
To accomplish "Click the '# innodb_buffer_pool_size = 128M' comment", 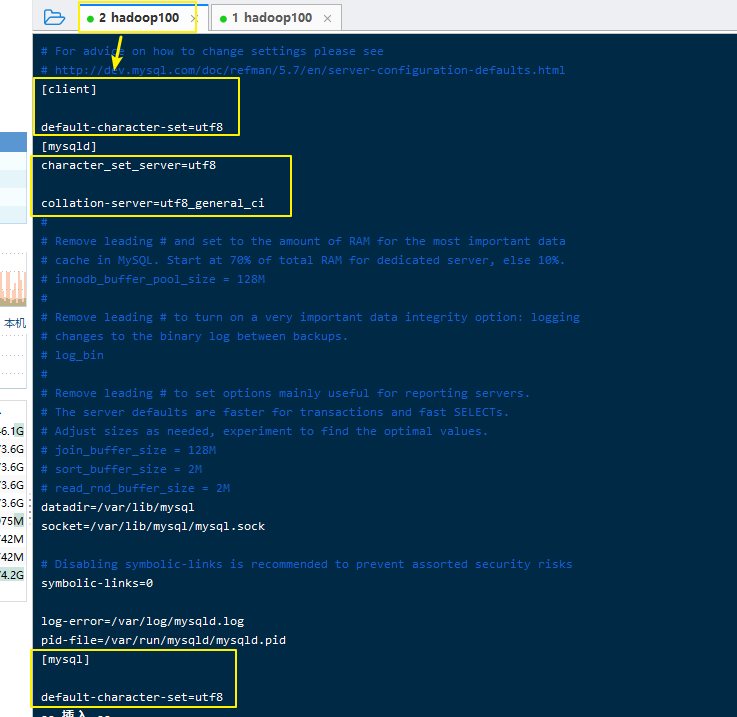I will [x=153, y=279].
